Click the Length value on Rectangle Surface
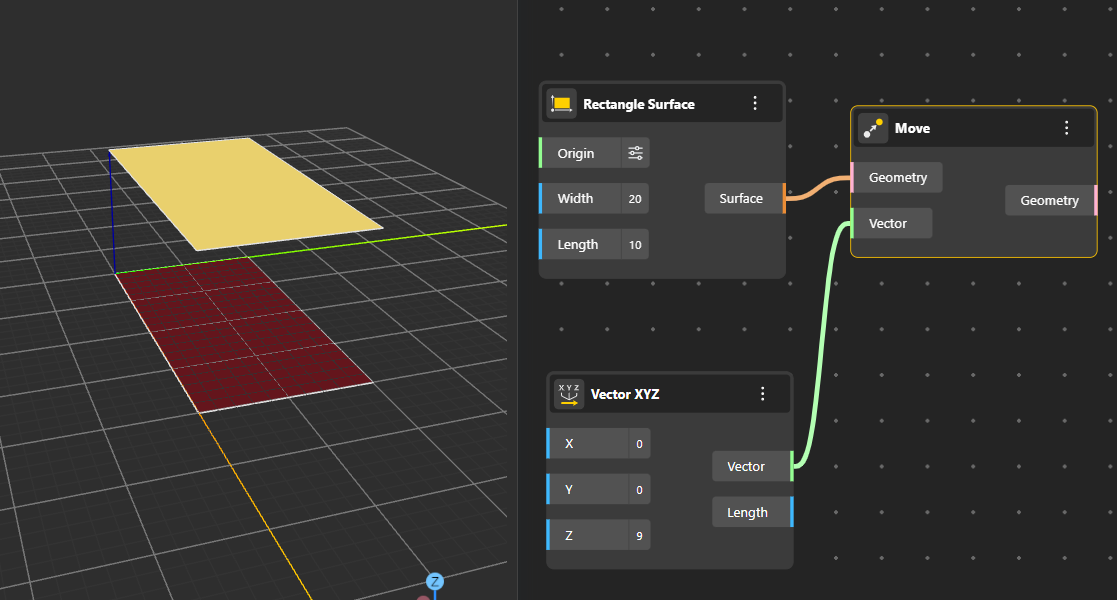 [635, 245]
